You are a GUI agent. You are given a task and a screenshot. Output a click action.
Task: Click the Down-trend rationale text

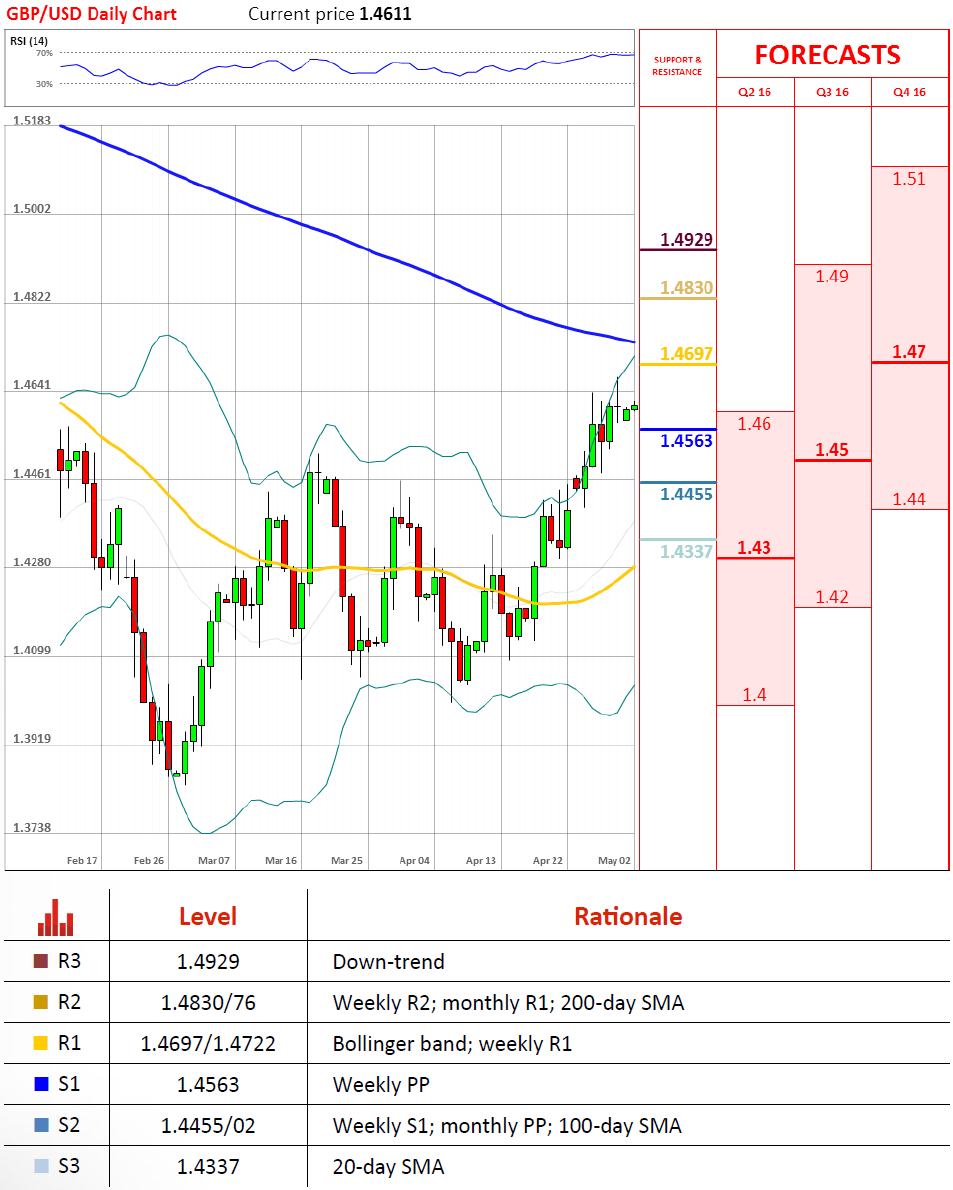pyautogui.click(x=388, y=962)
